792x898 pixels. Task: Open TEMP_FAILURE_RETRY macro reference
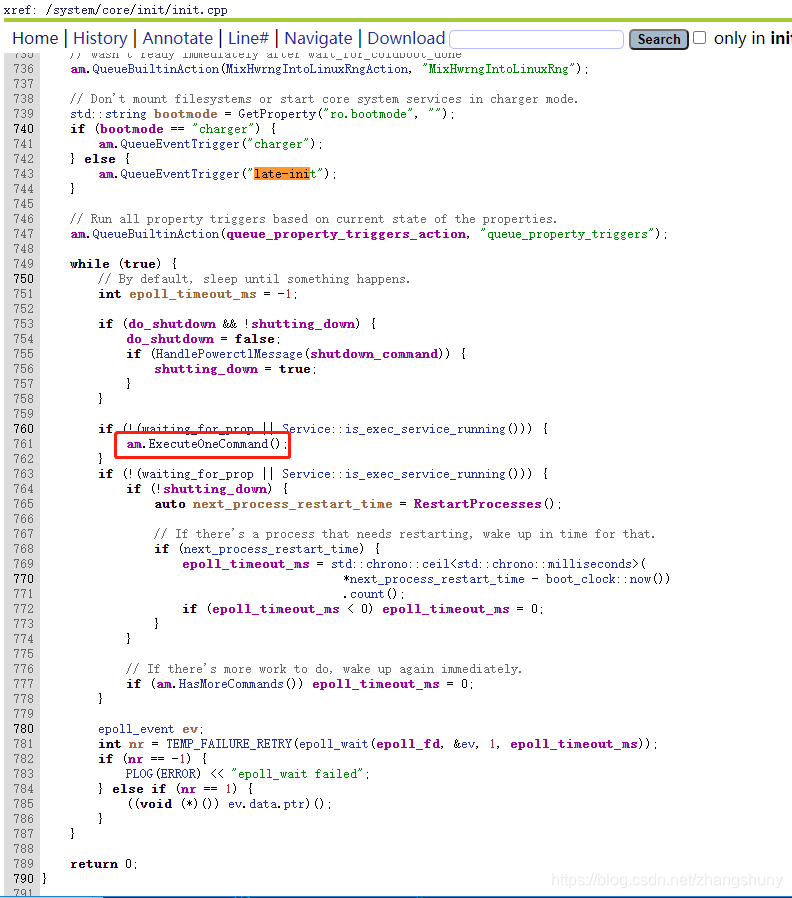(x=229, y=744)
